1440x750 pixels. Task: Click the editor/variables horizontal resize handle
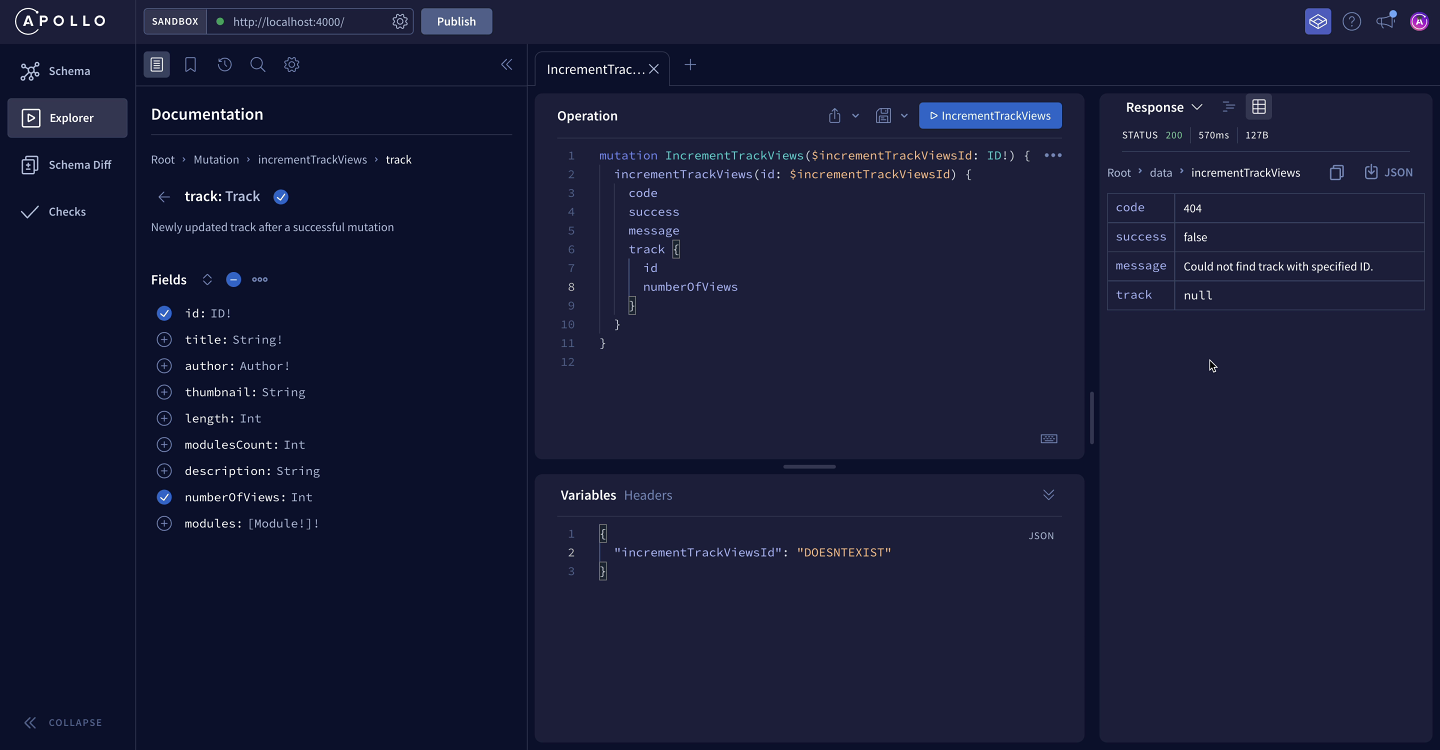point(809,467)
